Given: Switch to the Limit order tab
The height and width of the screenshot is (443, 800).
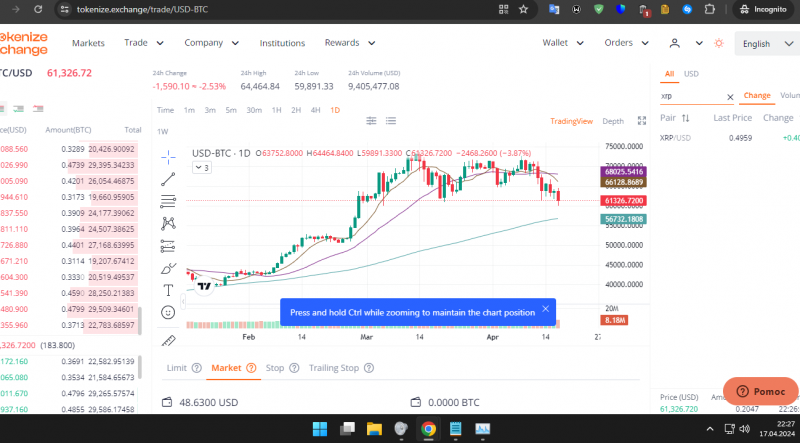Looking at the screenshot, I should [177, 368].
